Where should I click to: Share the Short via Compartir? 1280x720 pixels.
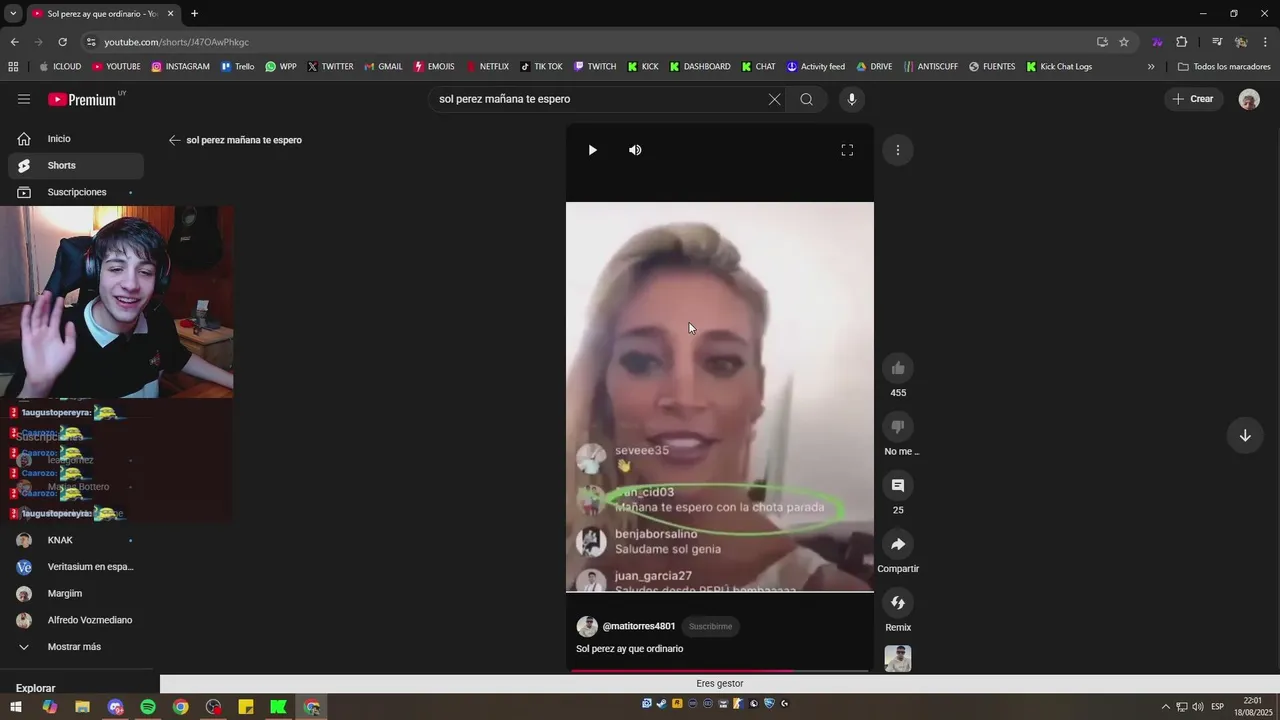tap(898, 544)
